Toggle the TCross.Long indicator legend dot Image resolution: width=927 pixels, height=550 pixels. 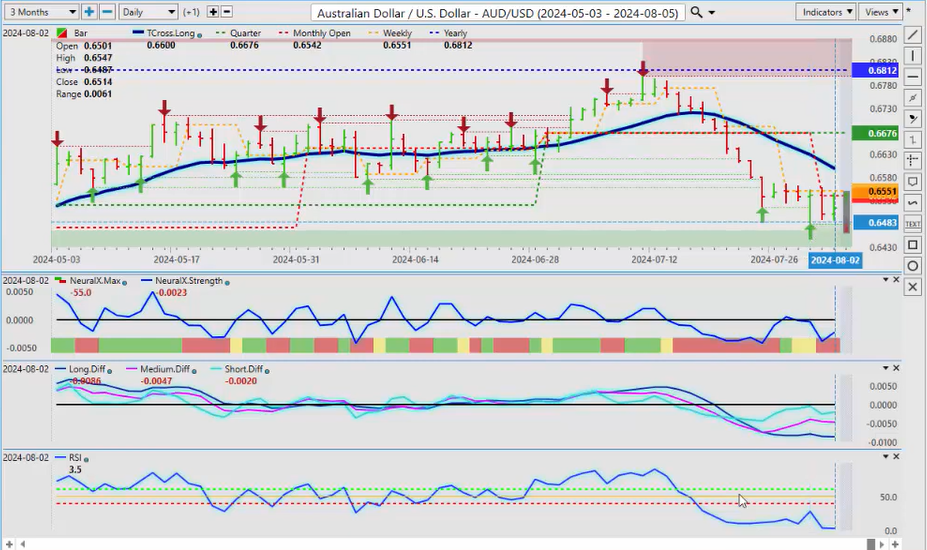199,34
